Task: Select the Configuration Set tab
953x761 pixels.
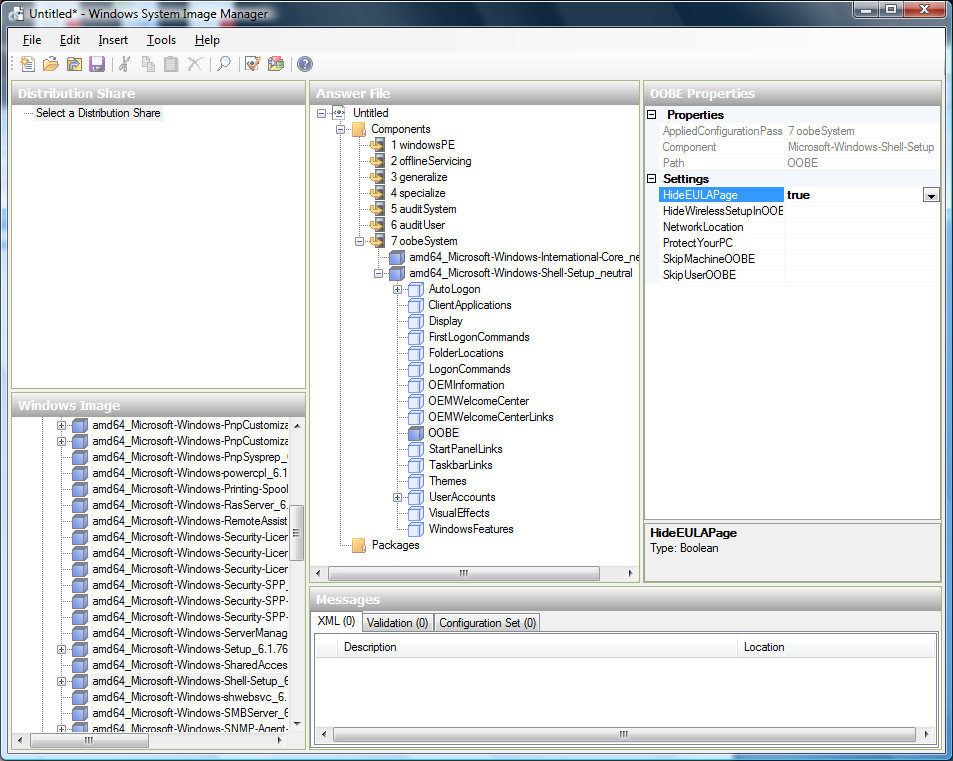Action: 487,621
